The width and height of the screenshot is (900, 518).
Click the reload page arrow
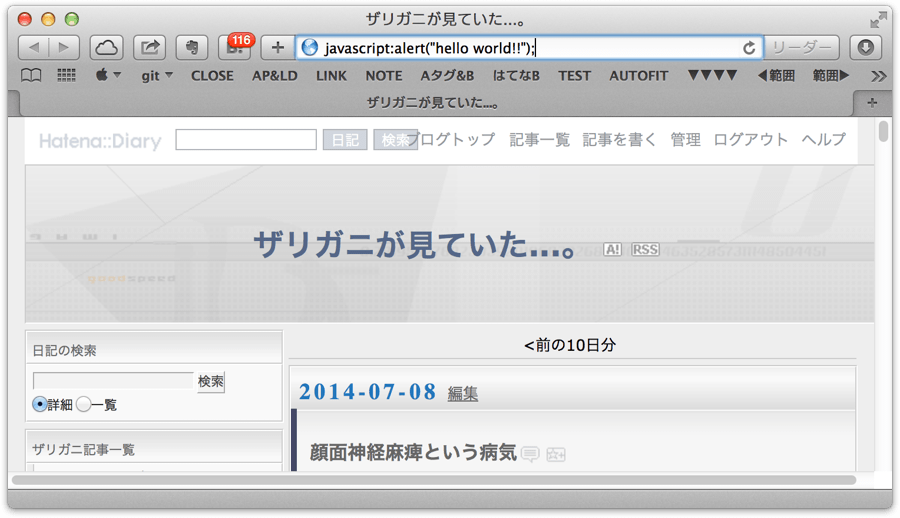[x=748, y=48]
